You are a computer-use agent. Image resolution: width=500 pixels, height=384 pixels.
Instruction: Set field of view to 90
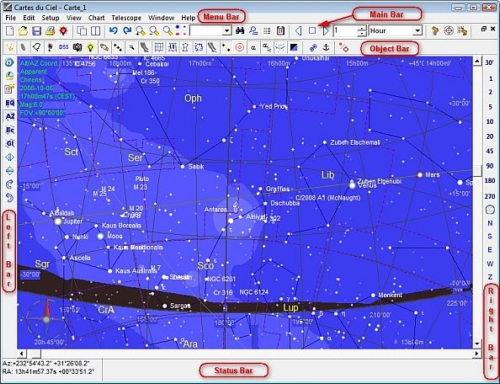coord(489,166)
